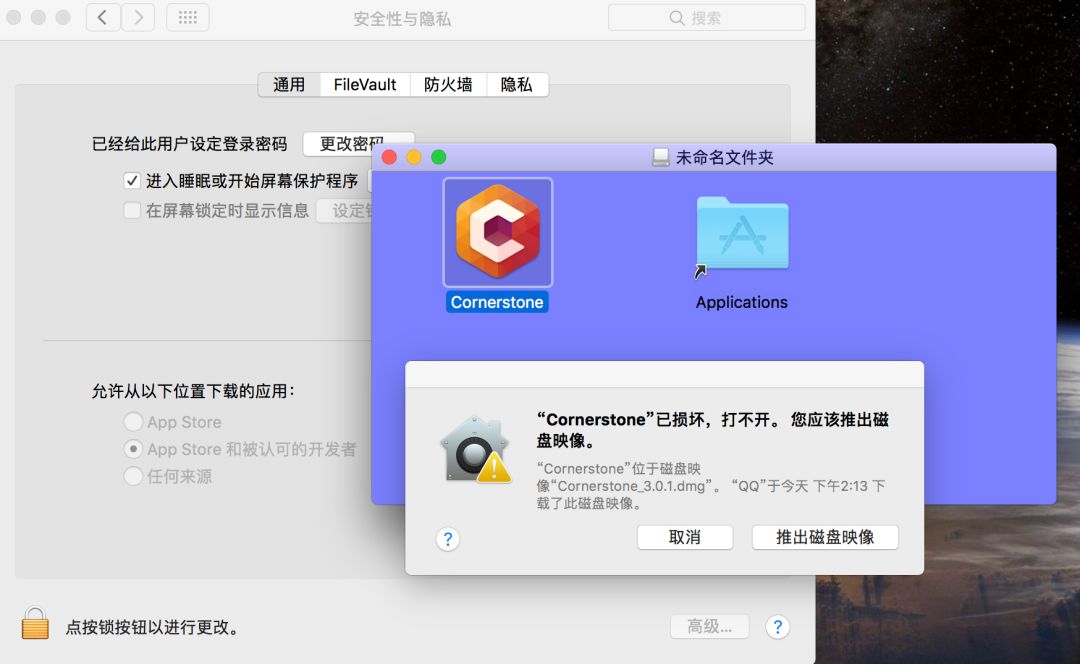1080x664 pixels.
Task: Click the Applications folder label
Action: (x=742, y=302)
